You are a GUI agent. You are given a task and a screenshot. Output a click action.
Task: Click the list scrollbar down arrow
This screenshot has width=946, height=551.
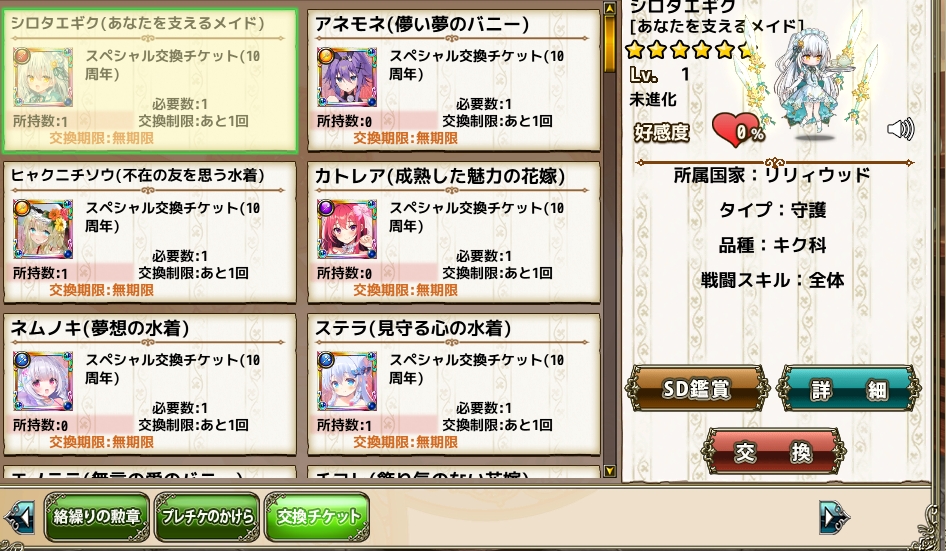609,471
